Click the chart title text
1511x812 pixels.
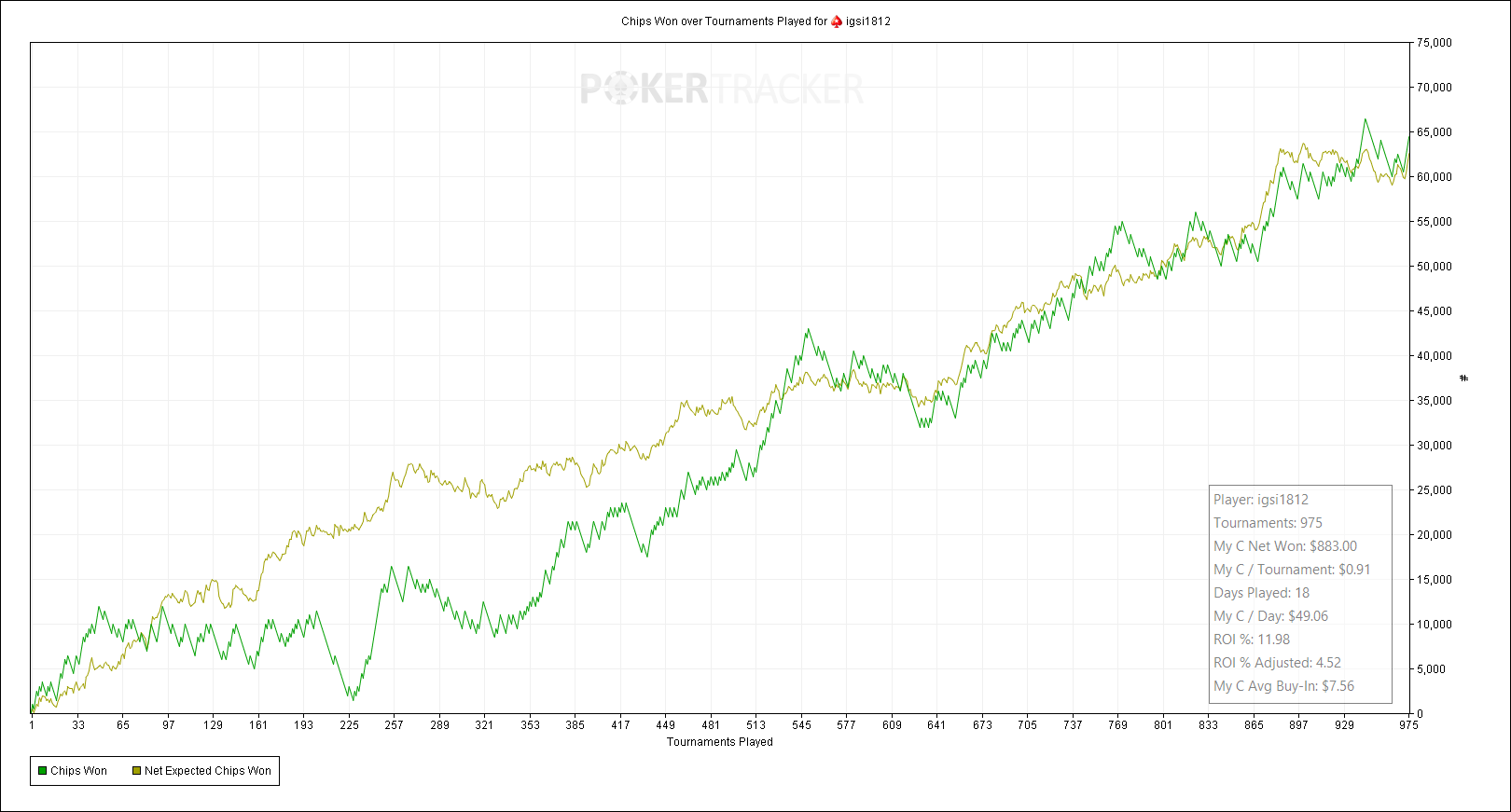point(724,21)
